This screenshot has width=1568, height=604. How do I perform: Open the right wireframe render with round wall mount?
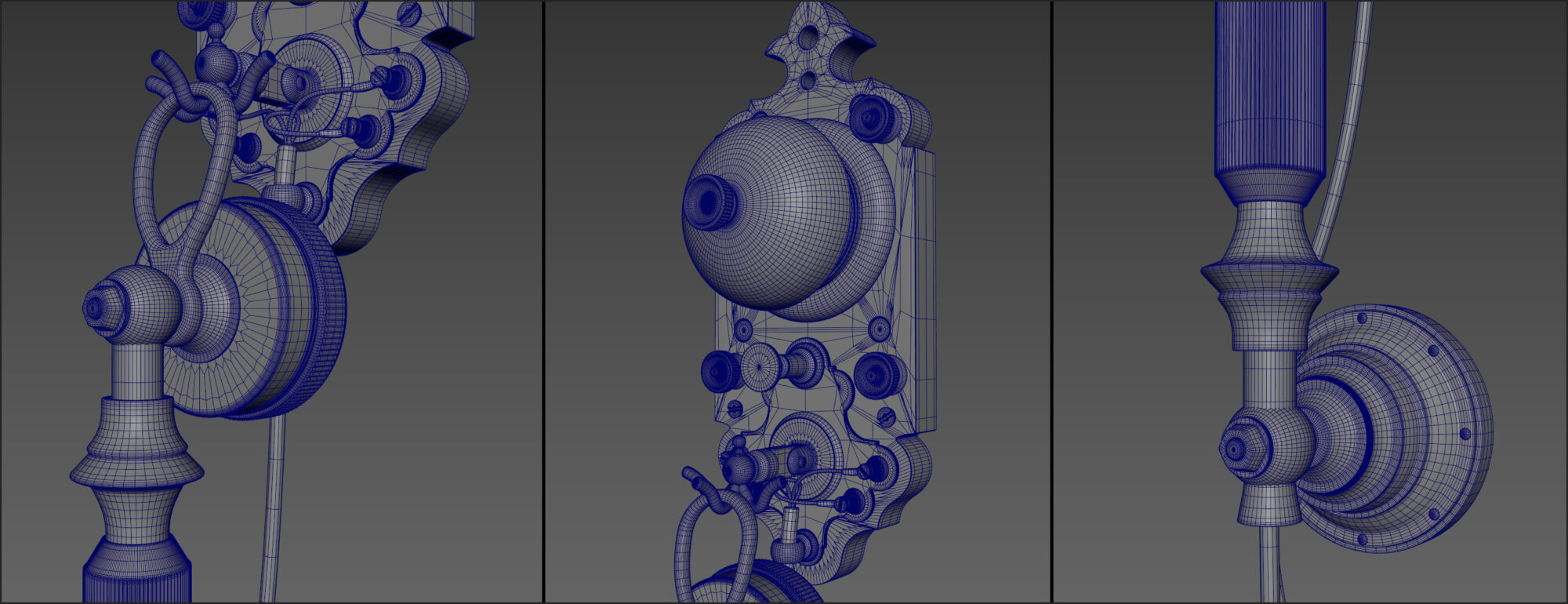tap(1309, 302)
